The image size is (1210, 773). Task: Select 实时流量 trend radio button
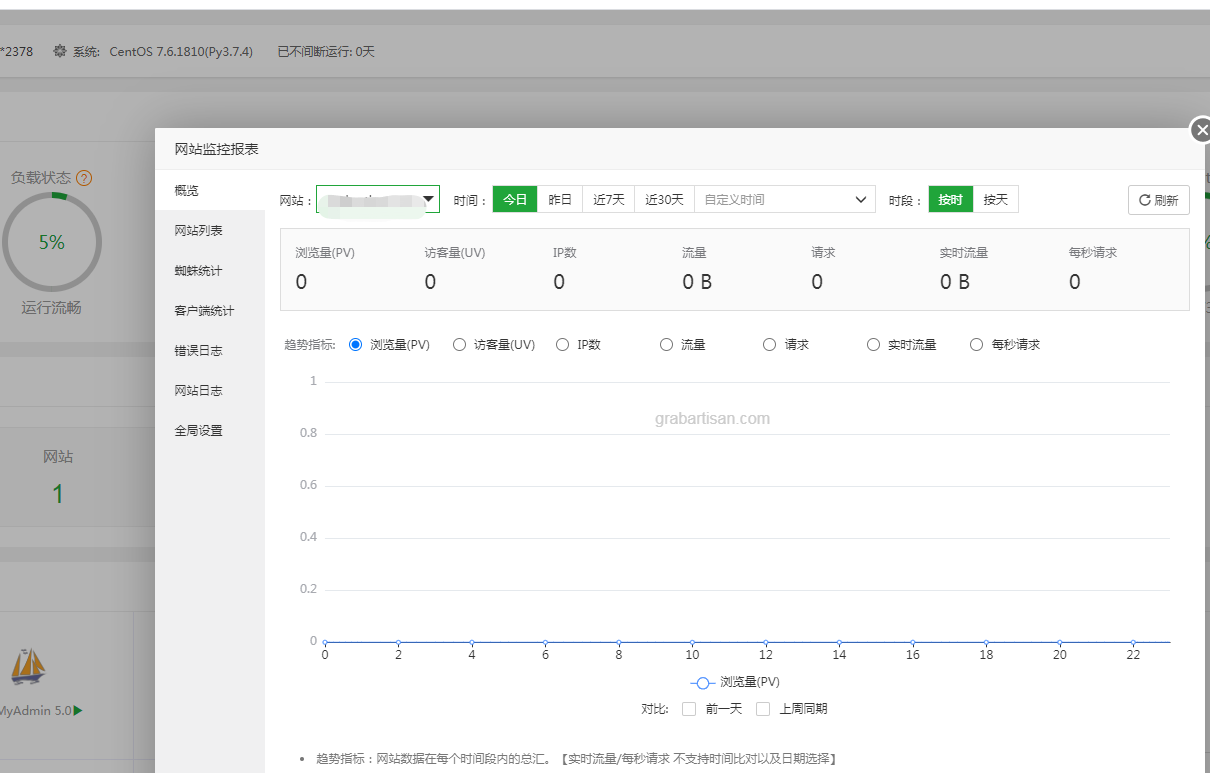[873, 344]
